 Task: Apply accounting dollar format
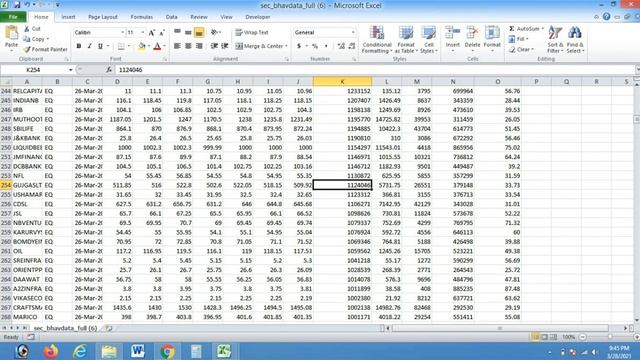point(299,46)
